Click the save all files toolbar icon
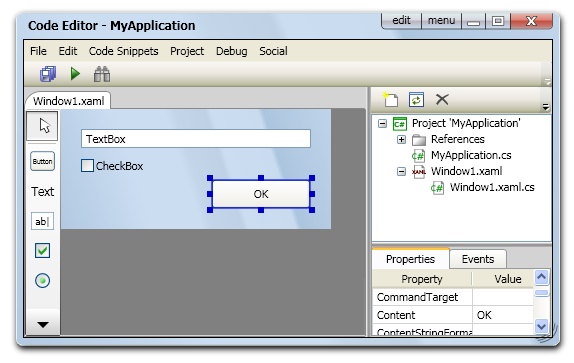Screen dimensions: 574x363 click(48, 74)
